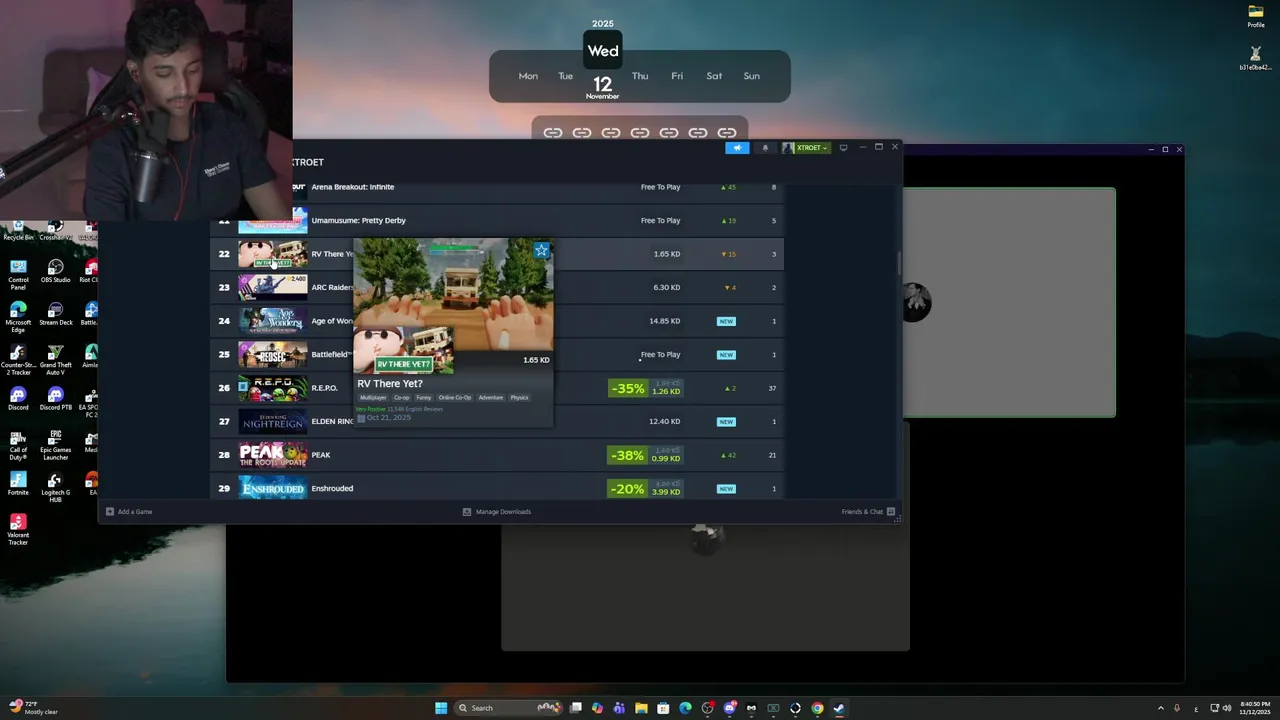Click the Online Co-Op tag in popup
This screenshot has width=1280, height=720.
click(454, 398)
